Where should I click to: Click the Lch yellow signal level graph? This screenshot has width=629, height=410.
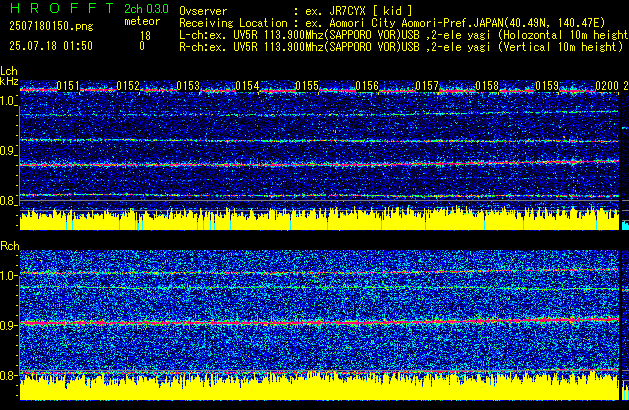point(319,220)
